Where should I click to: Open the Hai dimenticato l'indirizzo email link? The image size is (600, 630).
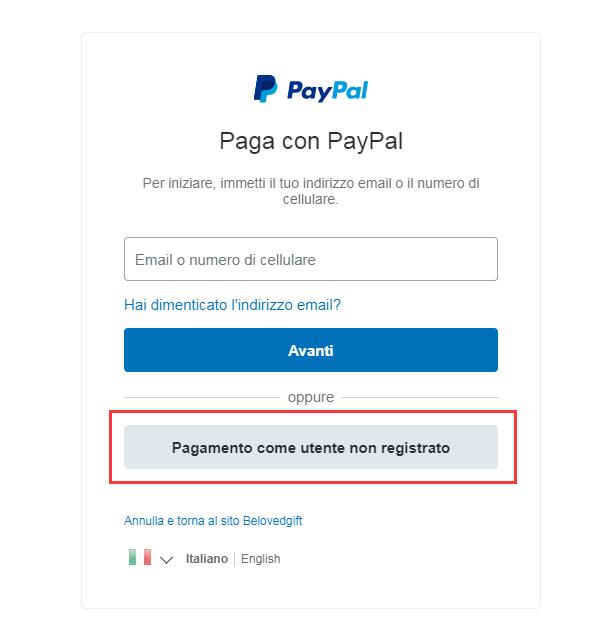coord(232,305)
